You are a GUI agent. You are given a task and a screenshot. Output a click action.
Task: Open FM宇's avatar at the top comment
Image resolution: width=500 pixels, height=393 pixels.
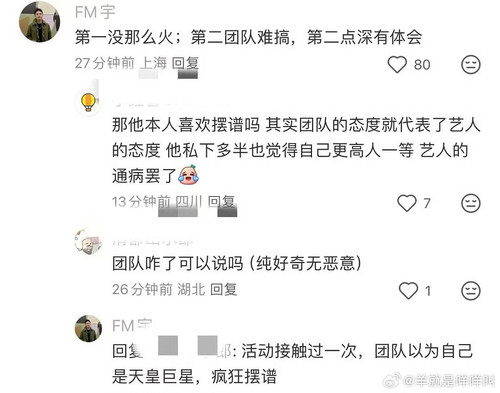40,22
